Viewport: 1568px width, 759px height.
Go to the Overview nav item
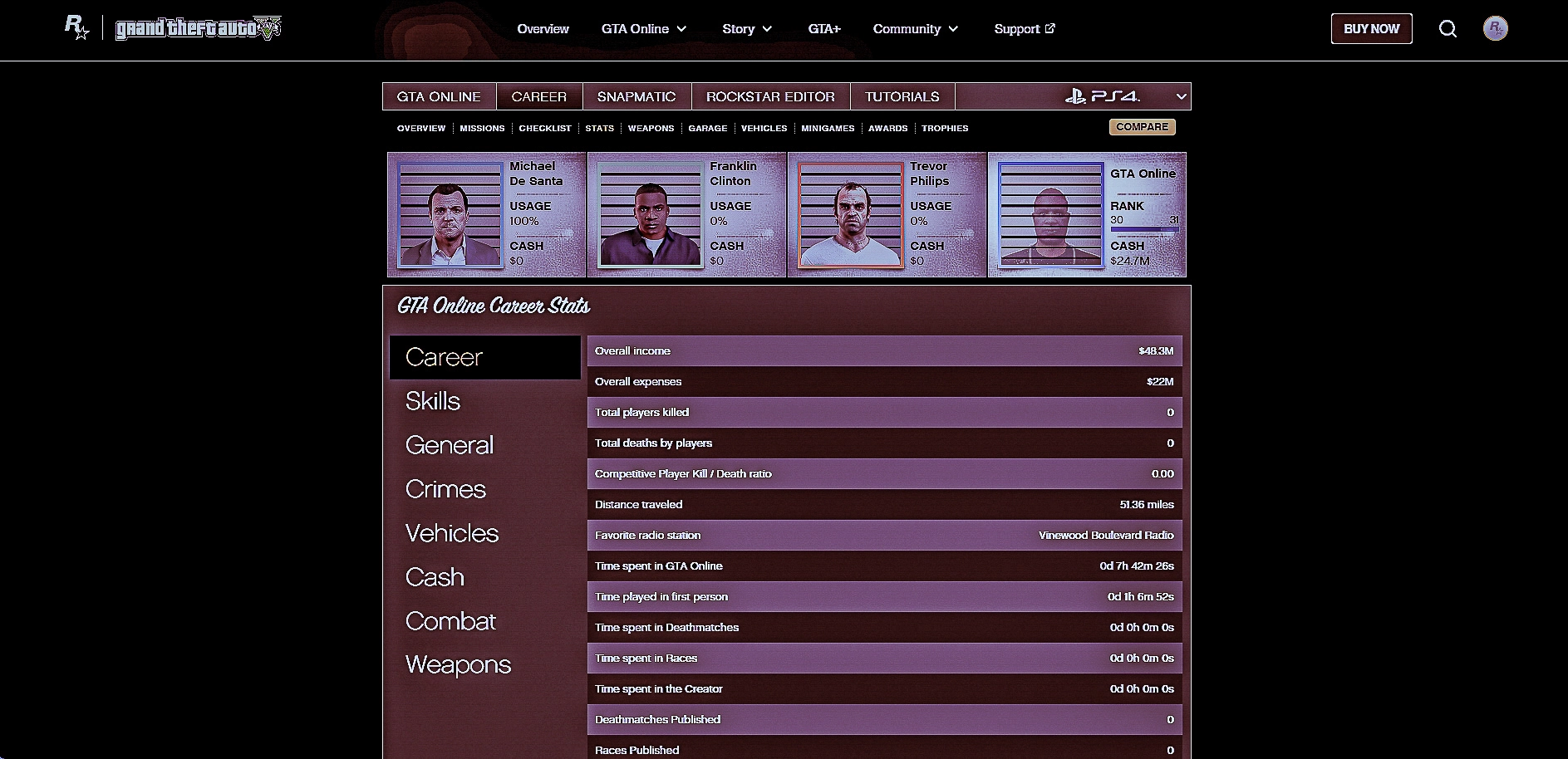tap(543, 29)
